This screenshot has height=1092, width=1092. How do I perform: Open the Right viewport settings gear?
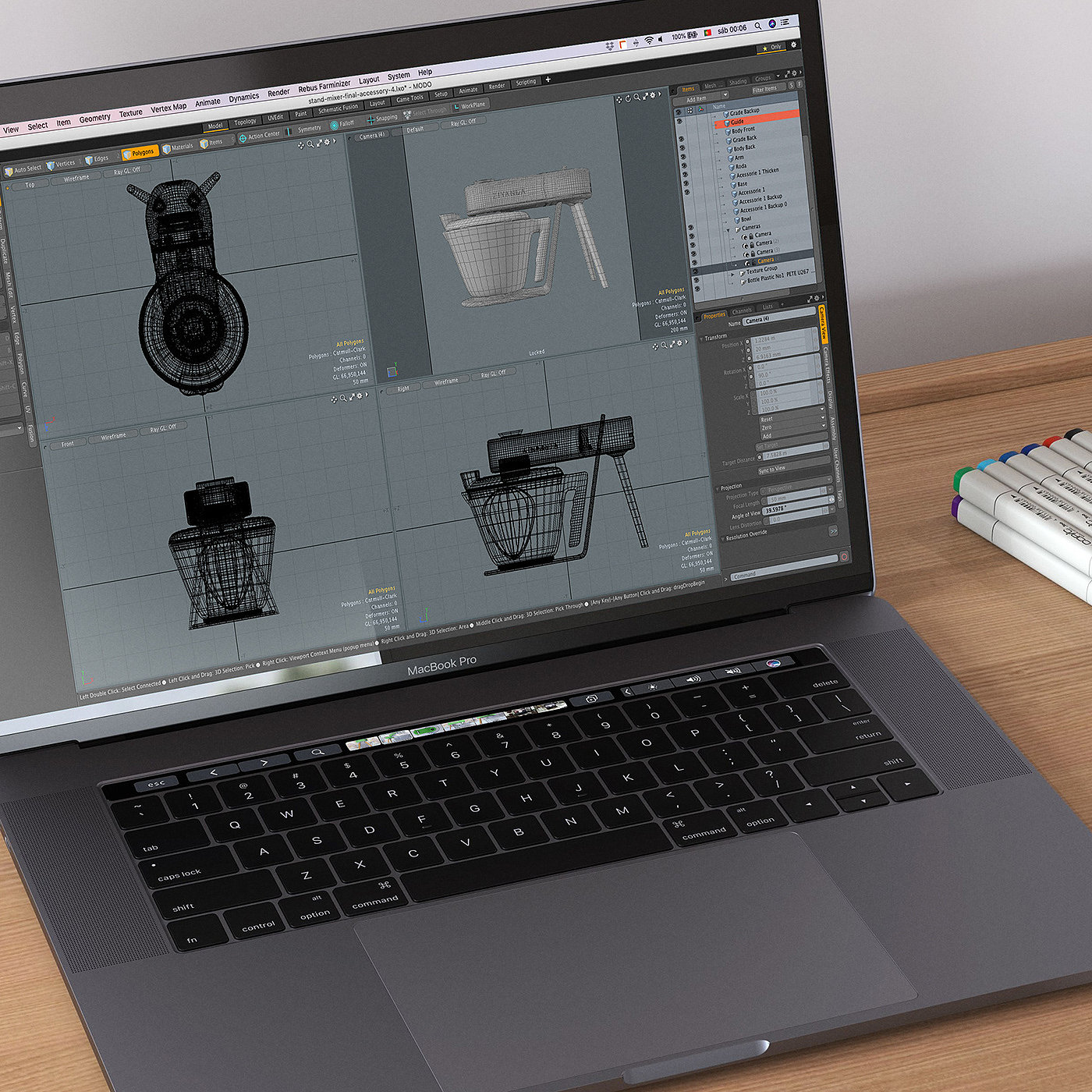click(680, 343)
